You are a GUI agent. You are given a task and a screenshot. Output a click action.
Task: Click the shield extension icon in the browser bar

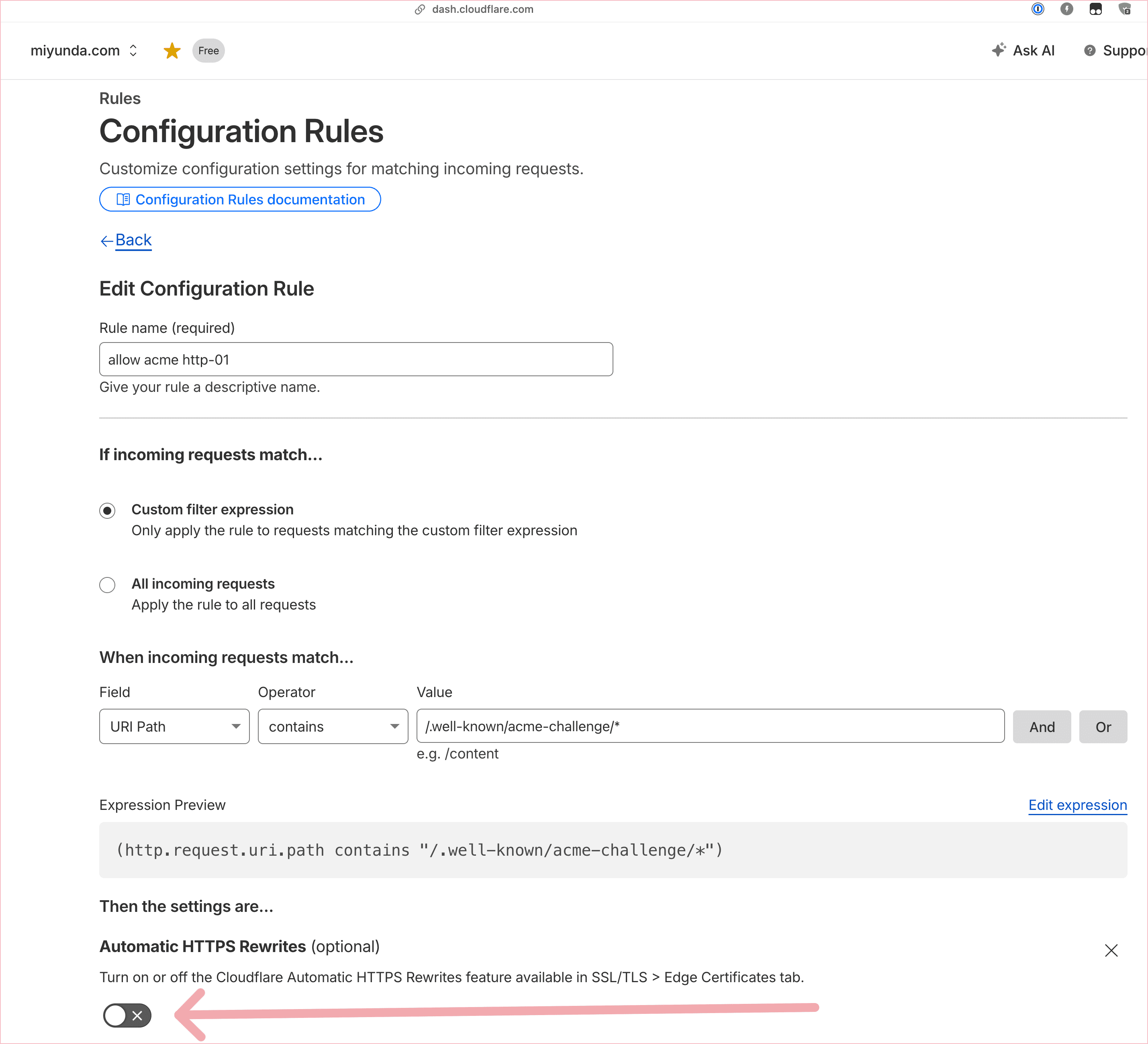click(x=1125, y=9)
